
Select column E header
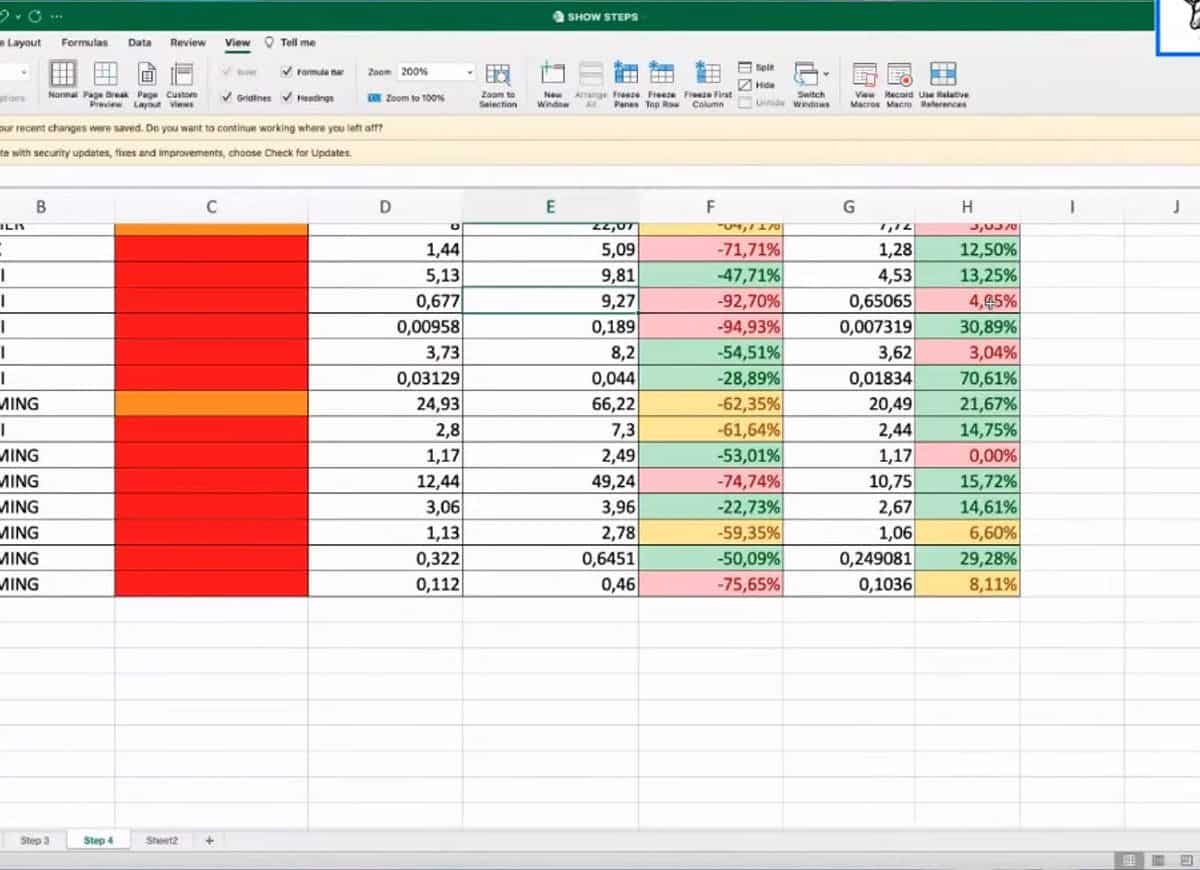pos(550,207)
